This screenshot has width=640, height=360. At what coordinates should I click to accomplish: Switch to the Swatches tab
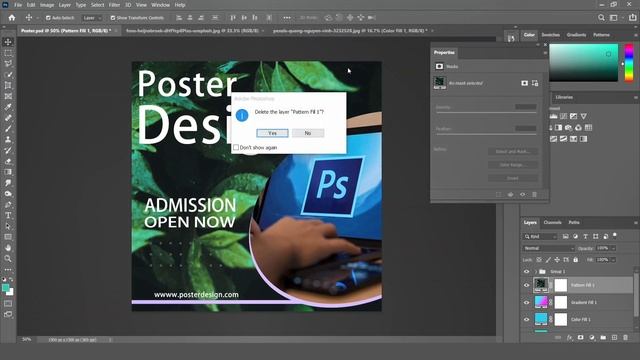pyautogui.click(x=551, y=35)
